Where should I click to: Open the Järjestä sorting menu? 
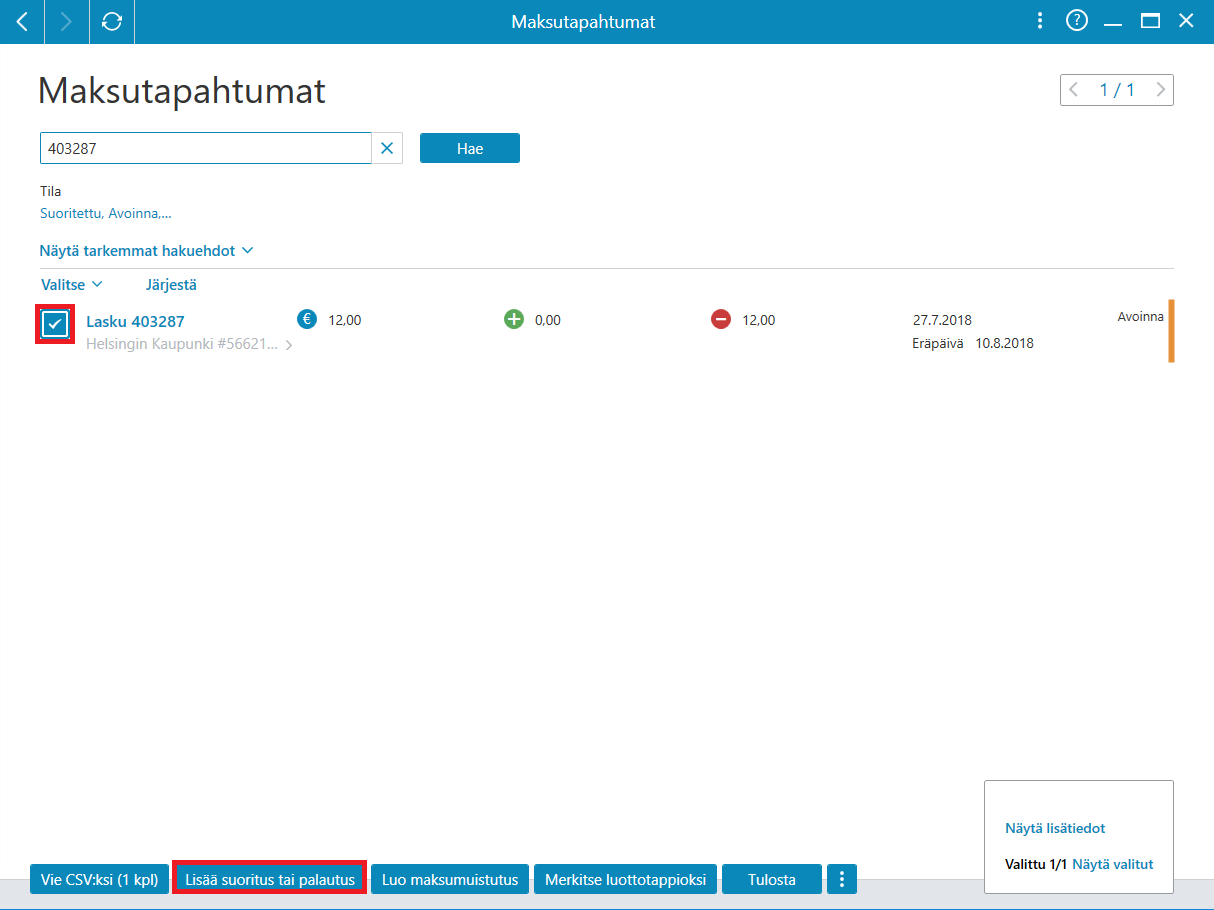171,285
